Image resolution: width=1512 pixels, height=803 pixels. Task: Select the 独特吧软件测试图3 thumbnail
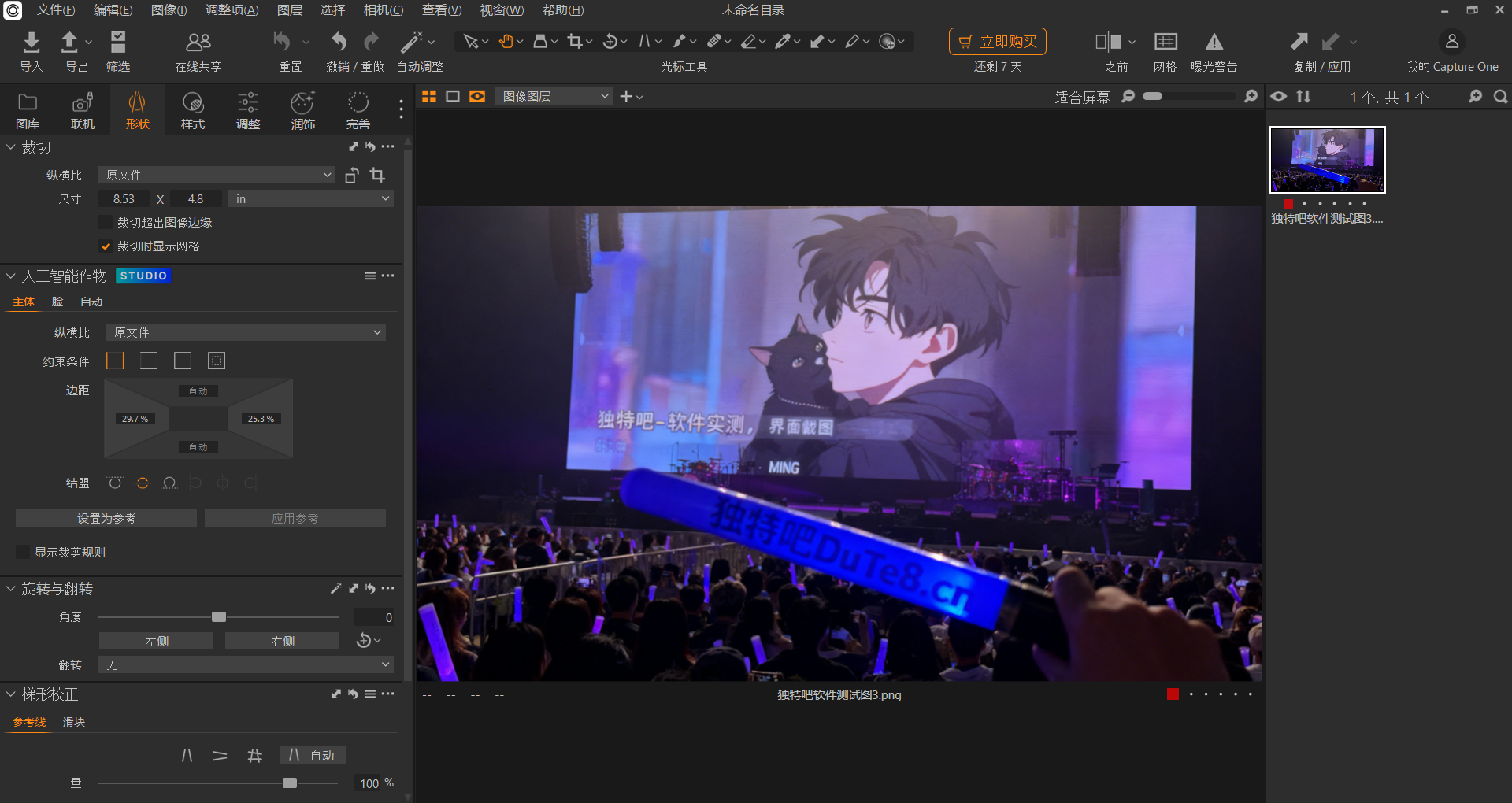coord(1326,160)
